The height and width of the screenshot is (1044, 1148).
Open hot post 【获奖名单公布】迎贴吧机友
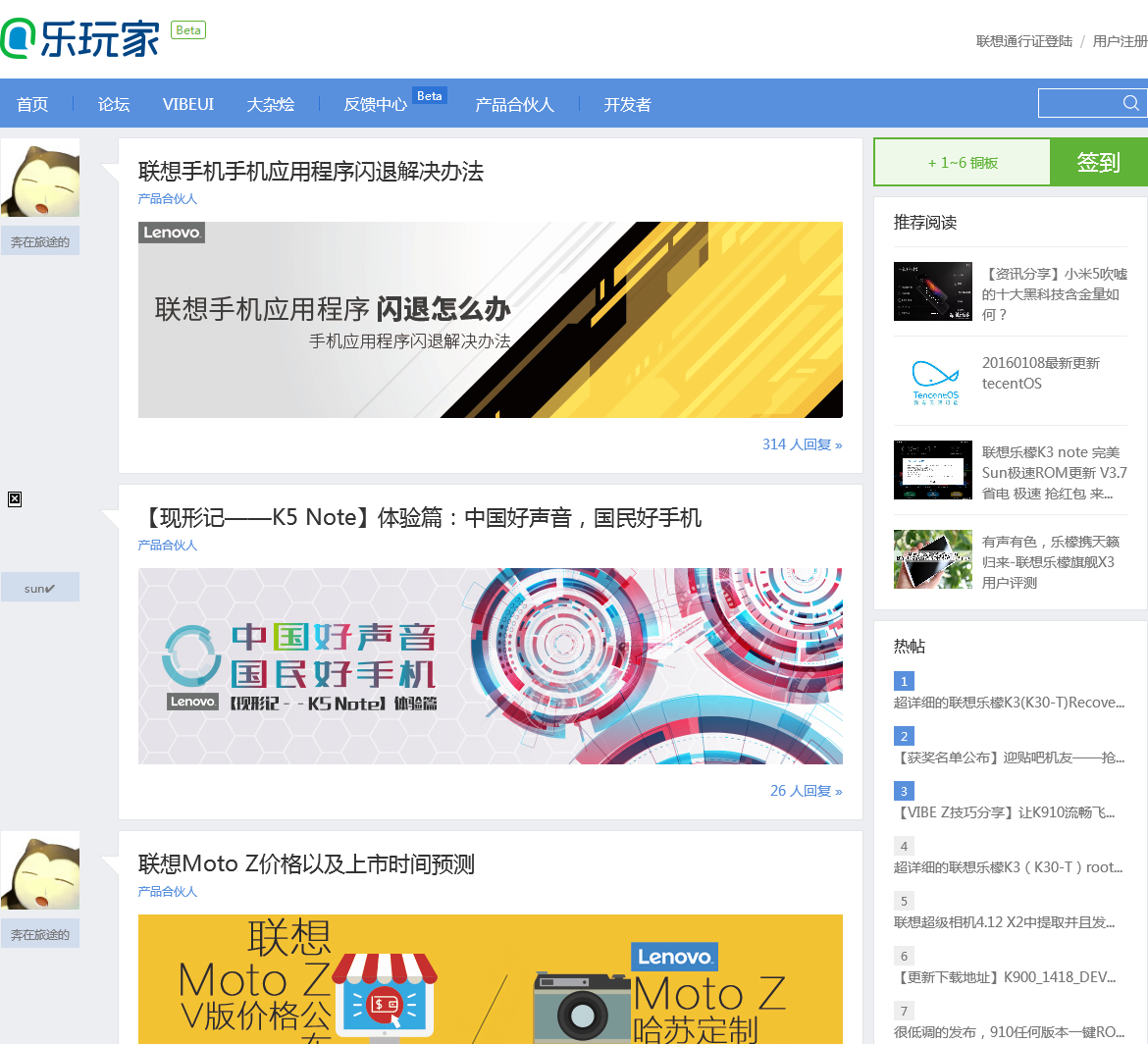tap(1009, 757)
